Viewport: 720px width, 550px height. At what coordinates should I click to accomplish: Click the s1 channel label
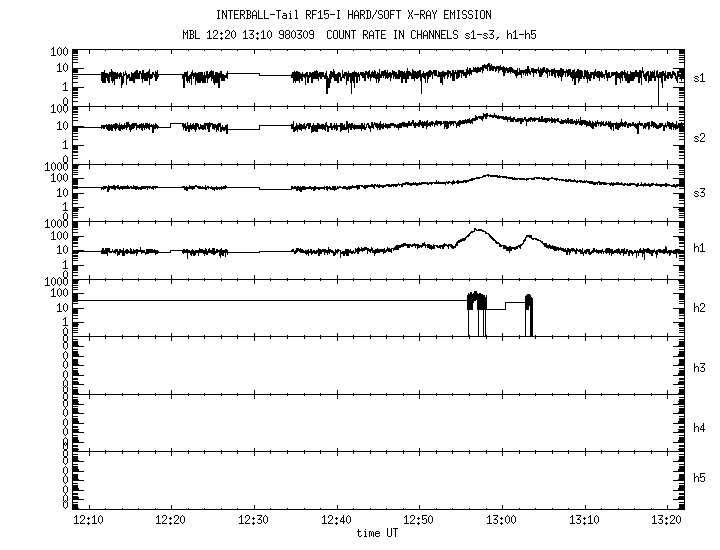pyautogui.click(x=700, y=77)
